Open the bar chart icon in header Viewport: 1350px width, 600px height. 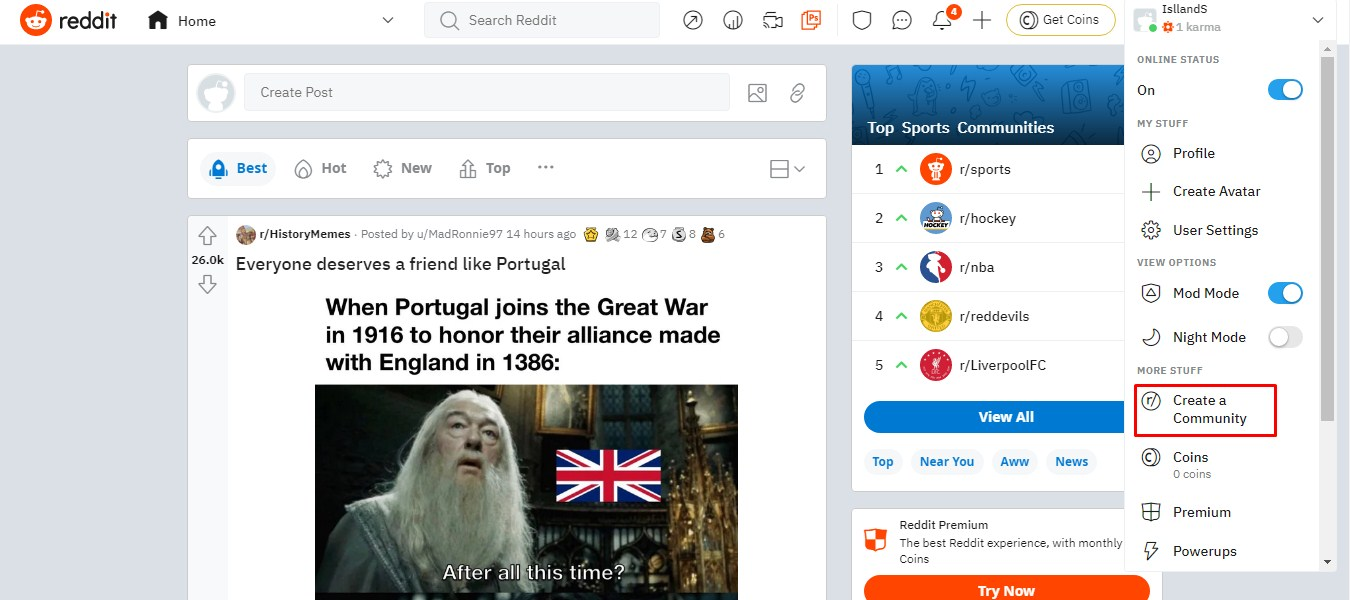[x=733, y=20]
